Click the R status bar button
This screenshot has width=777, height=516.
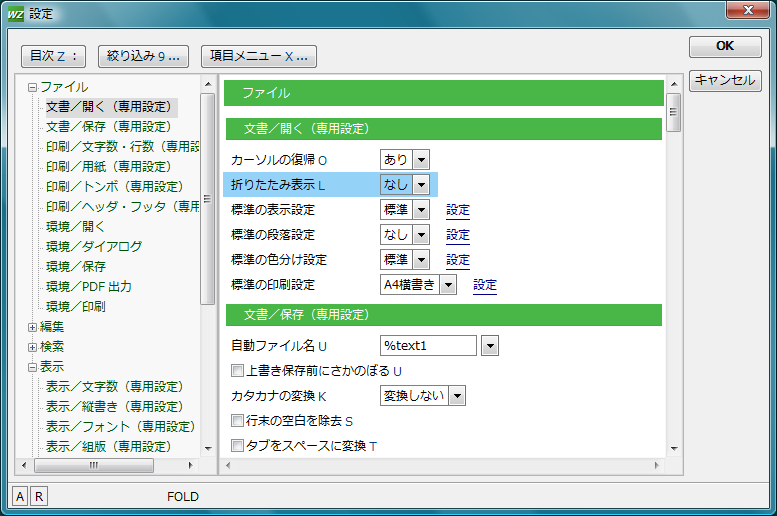tap(39, 497)
